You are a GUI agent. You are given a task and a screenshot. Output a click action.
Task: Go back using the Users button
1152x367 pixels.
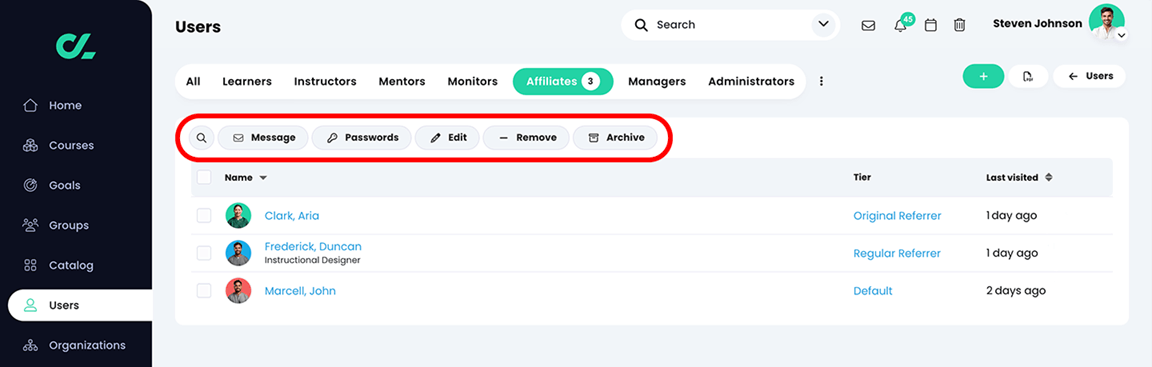click(x=1090, y=76)
